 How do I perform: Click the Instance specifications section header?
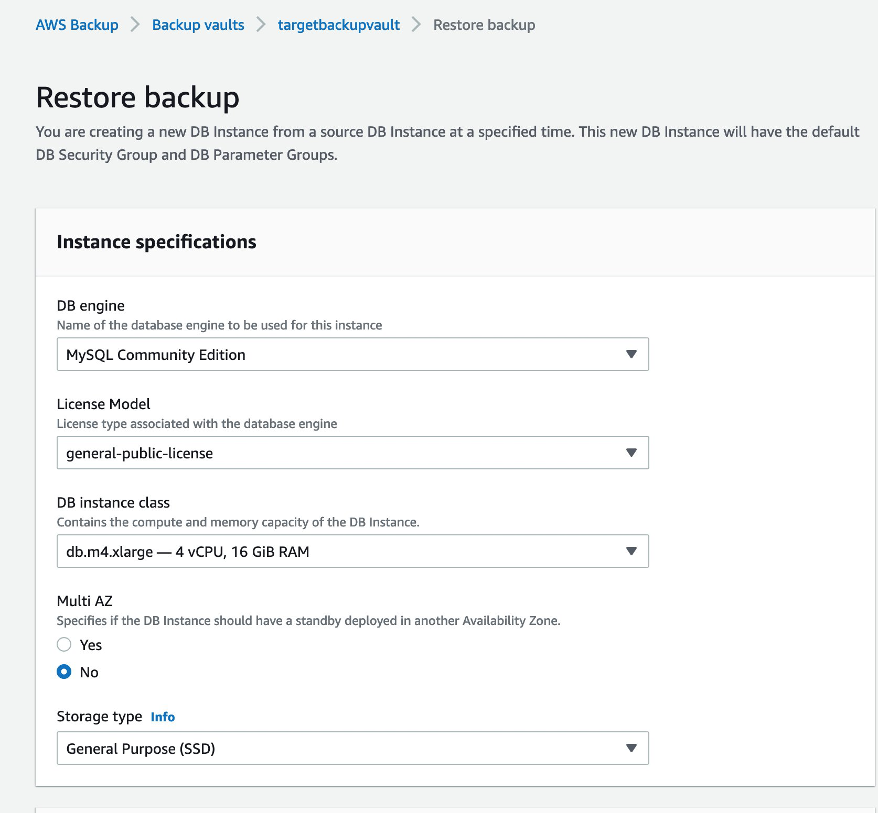coord(157,242)
